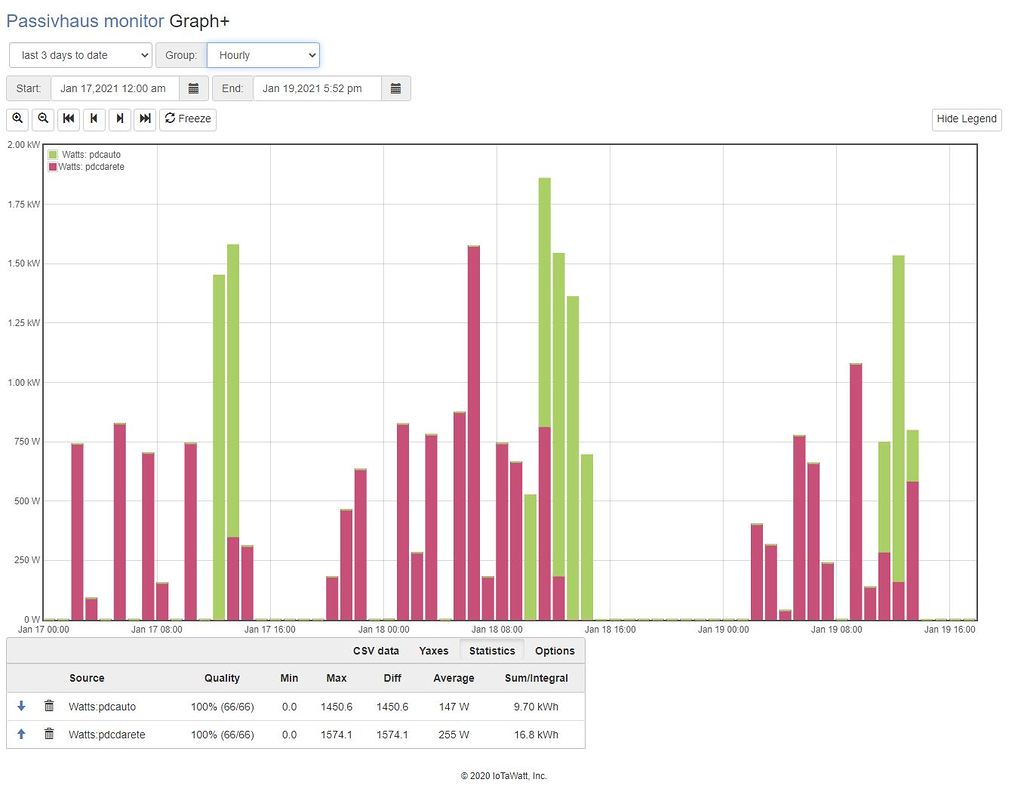Image resolution: width=1024 pixels, height=800 pixels.
Task: Switch to the CSV data tab
Action: point(375,651)
